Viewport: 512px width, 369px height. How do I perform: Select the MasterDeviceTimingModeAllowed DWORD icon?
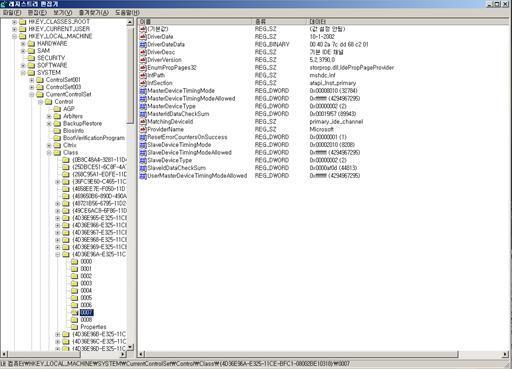143,98
